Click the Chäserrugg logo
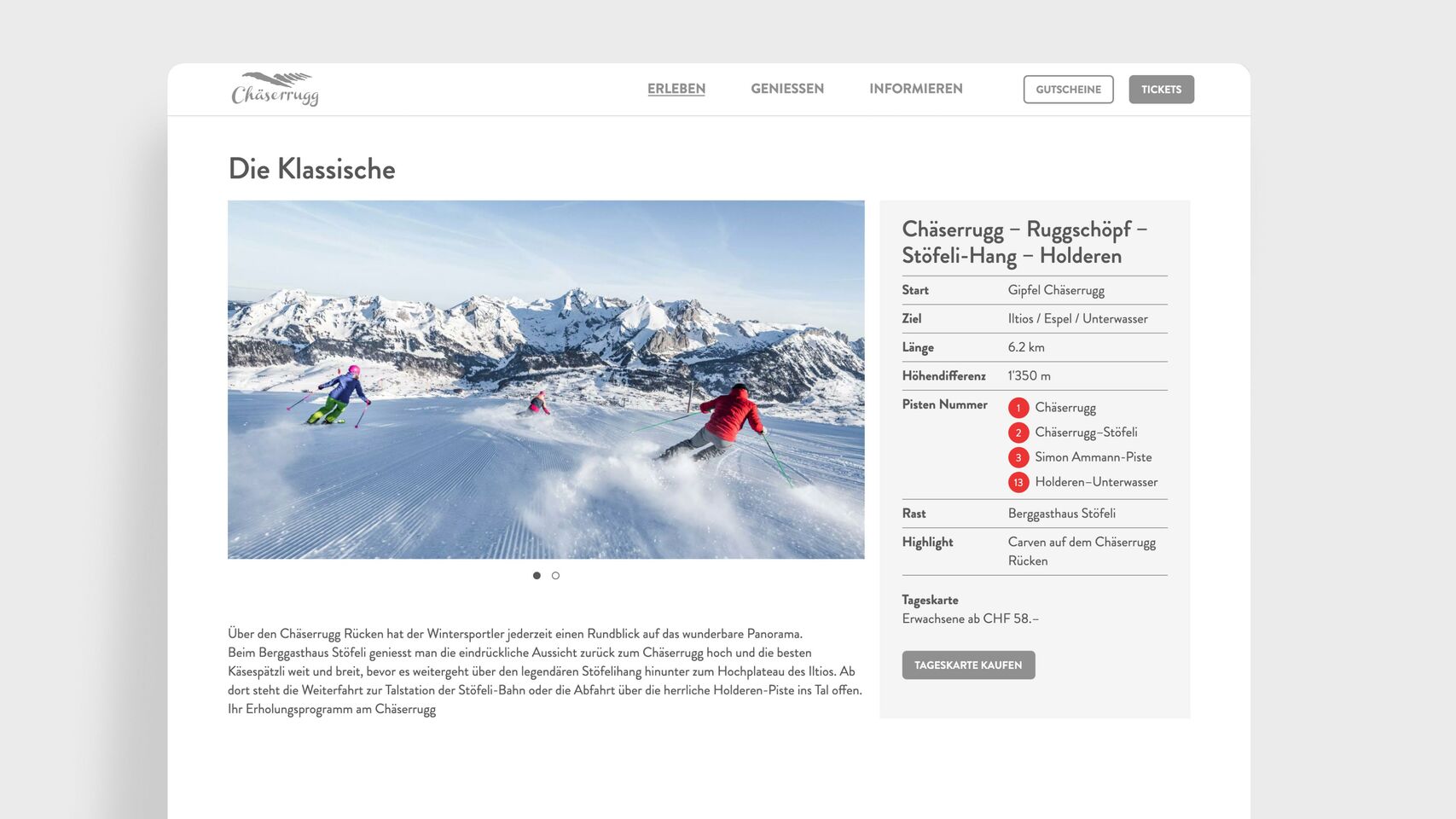 coord(275,89)
